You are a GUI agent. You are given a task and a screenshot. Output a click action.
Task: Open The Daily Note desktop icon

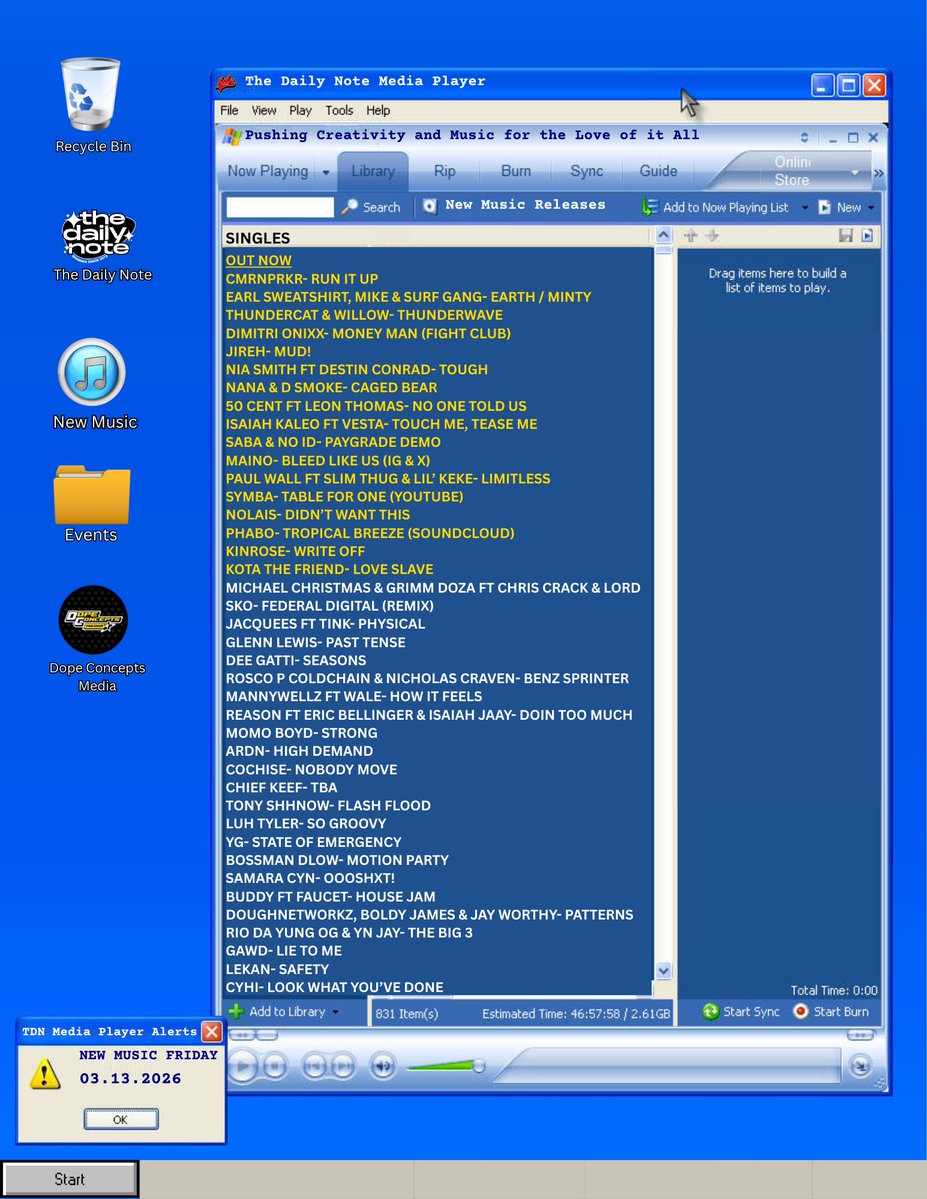coord(99,236)
